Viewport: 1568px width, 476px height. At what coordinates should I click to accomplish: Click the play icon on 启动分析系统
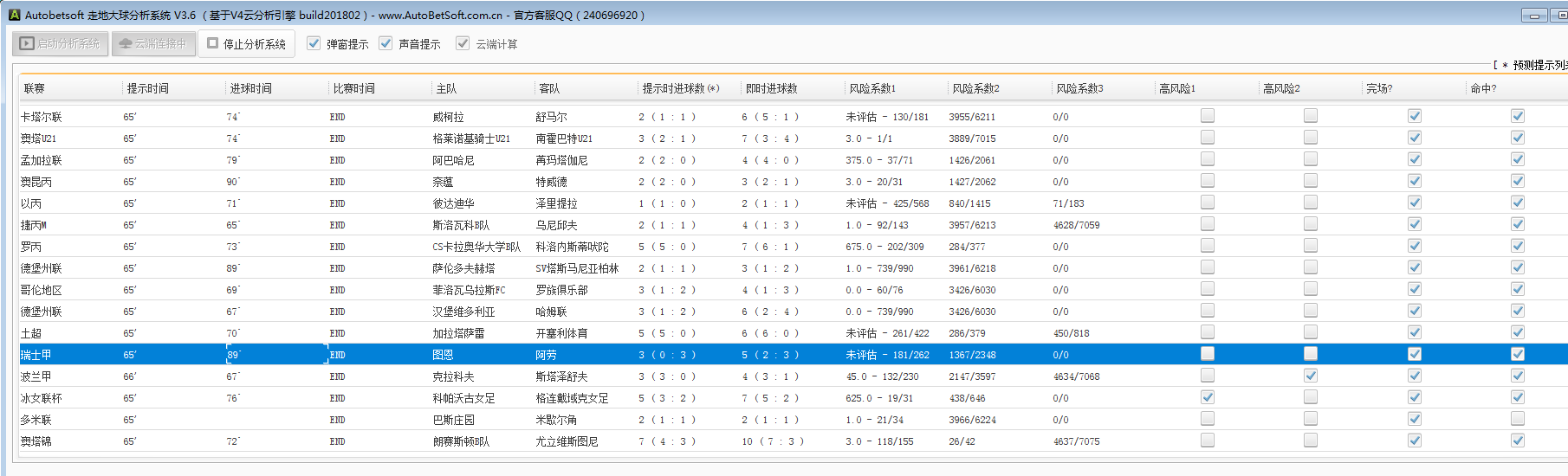click(27, 43)
